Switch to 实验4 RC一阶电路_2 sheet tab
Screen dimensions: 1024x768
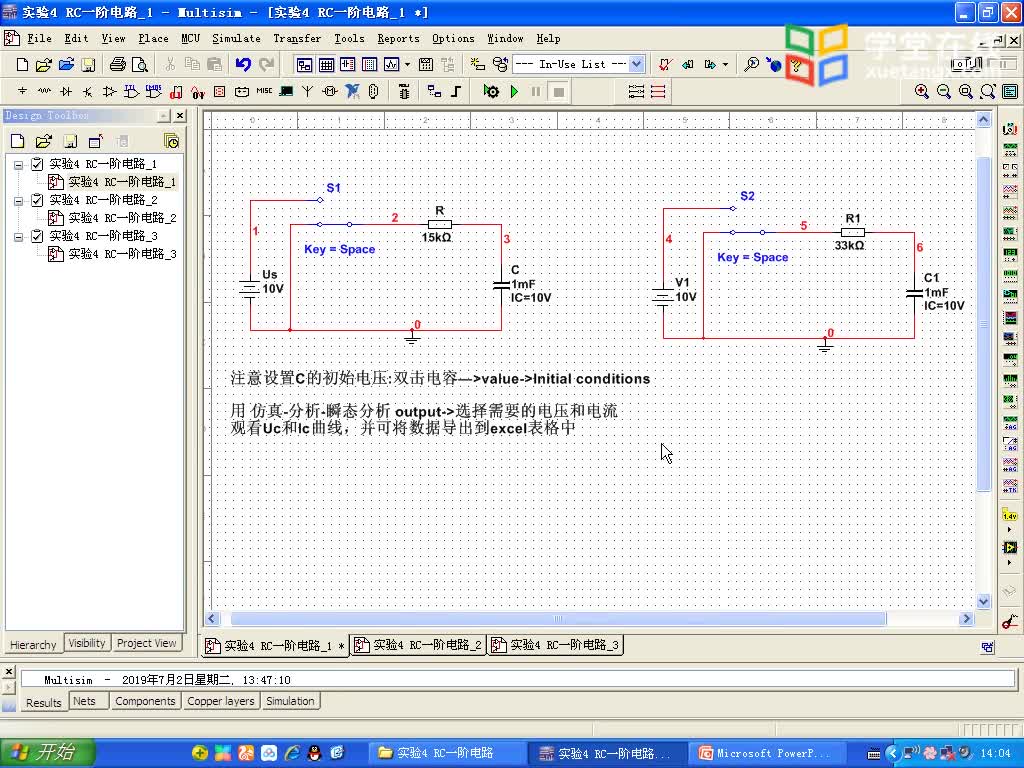click(x=419, y=645)
